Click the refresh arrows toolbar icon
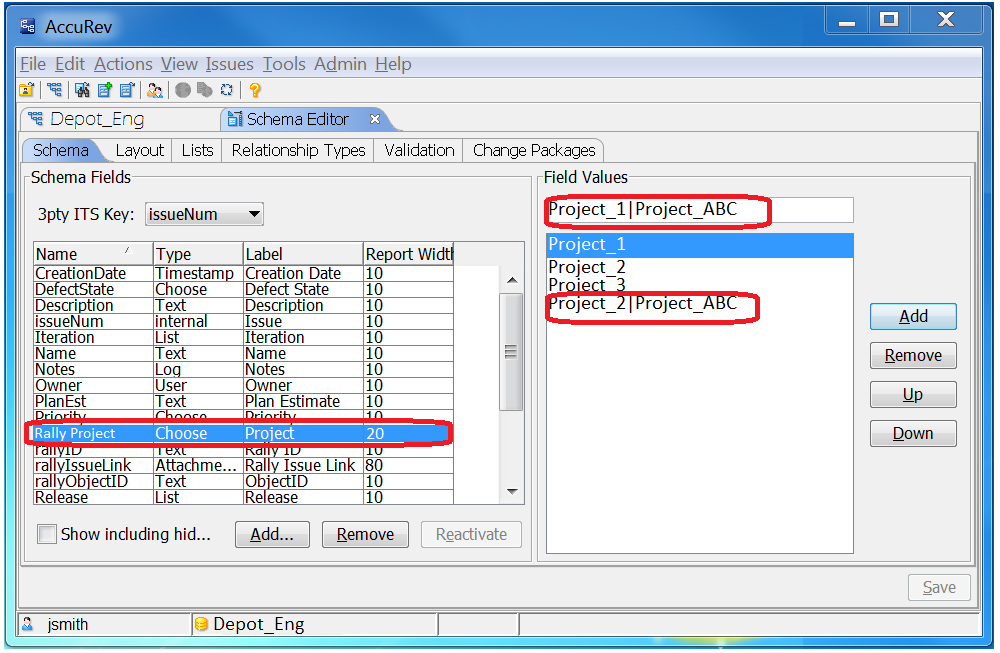Screen dimensions: 1000x653 [228, 90]
